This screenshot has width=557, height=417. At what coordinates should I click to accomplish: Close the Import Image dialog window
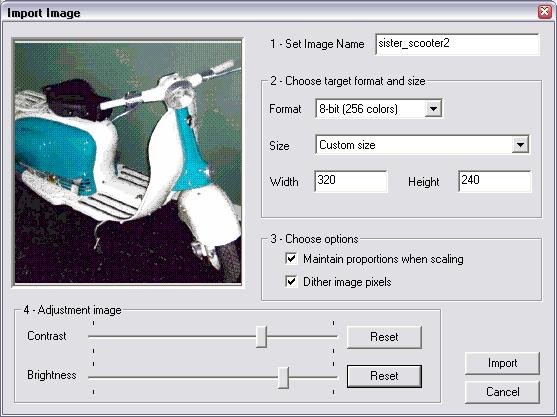tap(545, 12)
